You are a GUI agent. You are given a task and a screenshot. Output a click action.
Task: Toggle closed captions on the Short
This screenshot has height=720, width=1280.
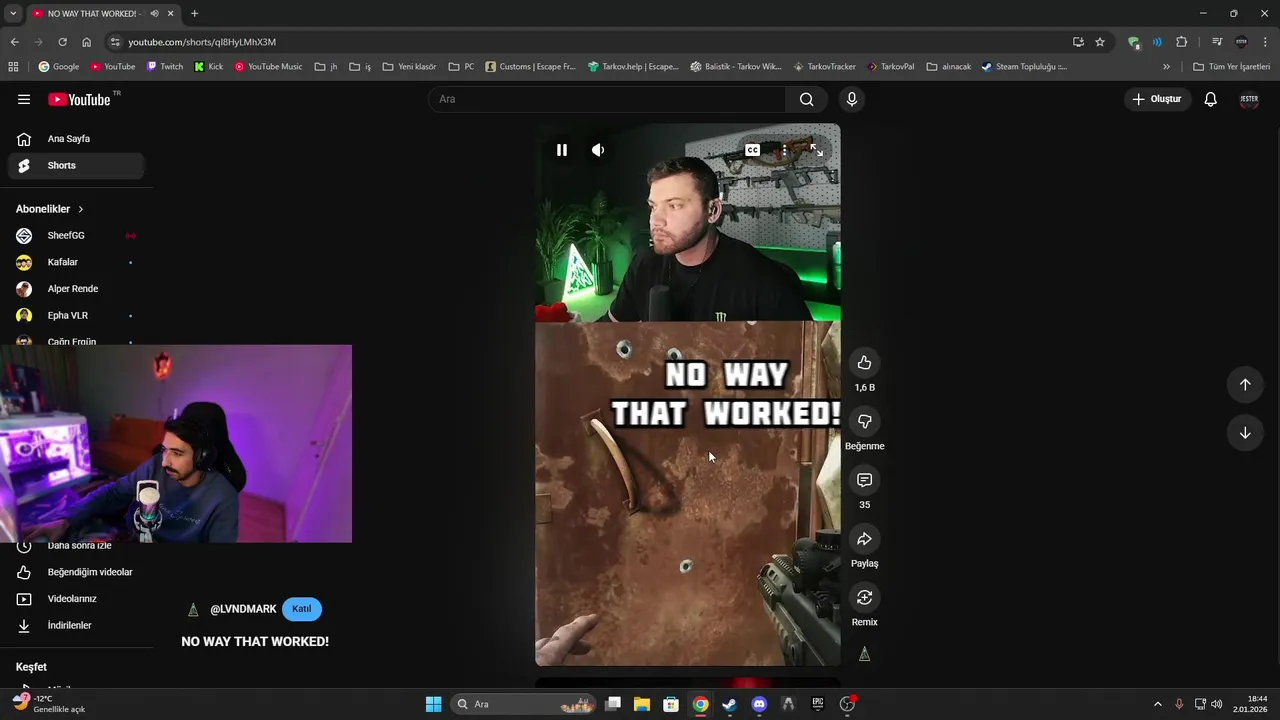point(752,150)
